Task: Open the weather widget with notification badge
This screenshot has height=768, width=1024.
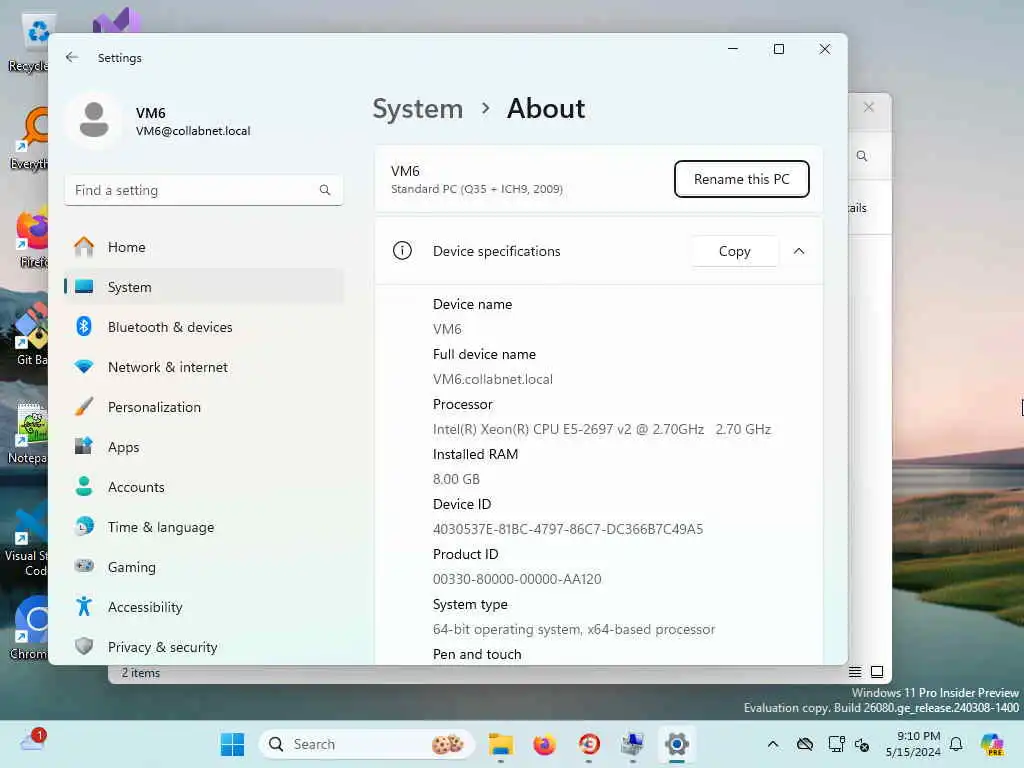Action: tap(33, 741)
